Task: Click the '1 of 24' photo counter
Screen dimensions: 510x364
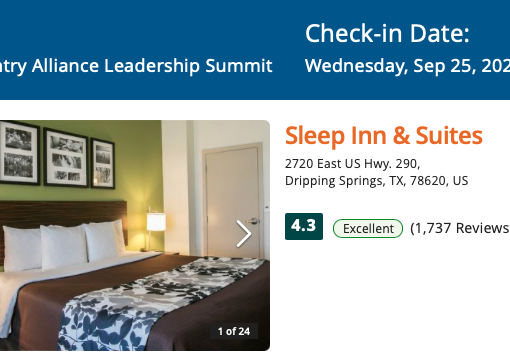Action: point(234,331)
